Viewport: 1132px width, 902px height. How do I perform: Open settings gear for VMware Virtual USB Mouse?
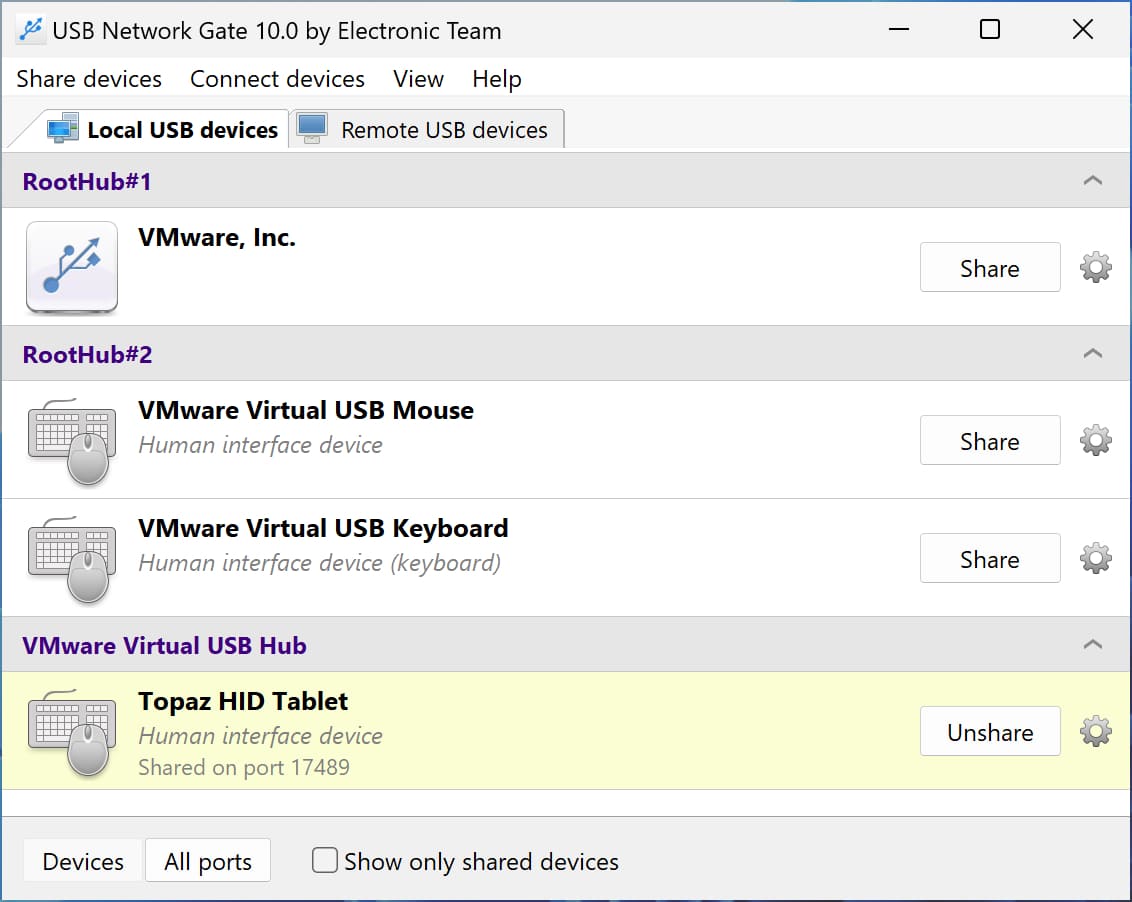[1095, 441]
